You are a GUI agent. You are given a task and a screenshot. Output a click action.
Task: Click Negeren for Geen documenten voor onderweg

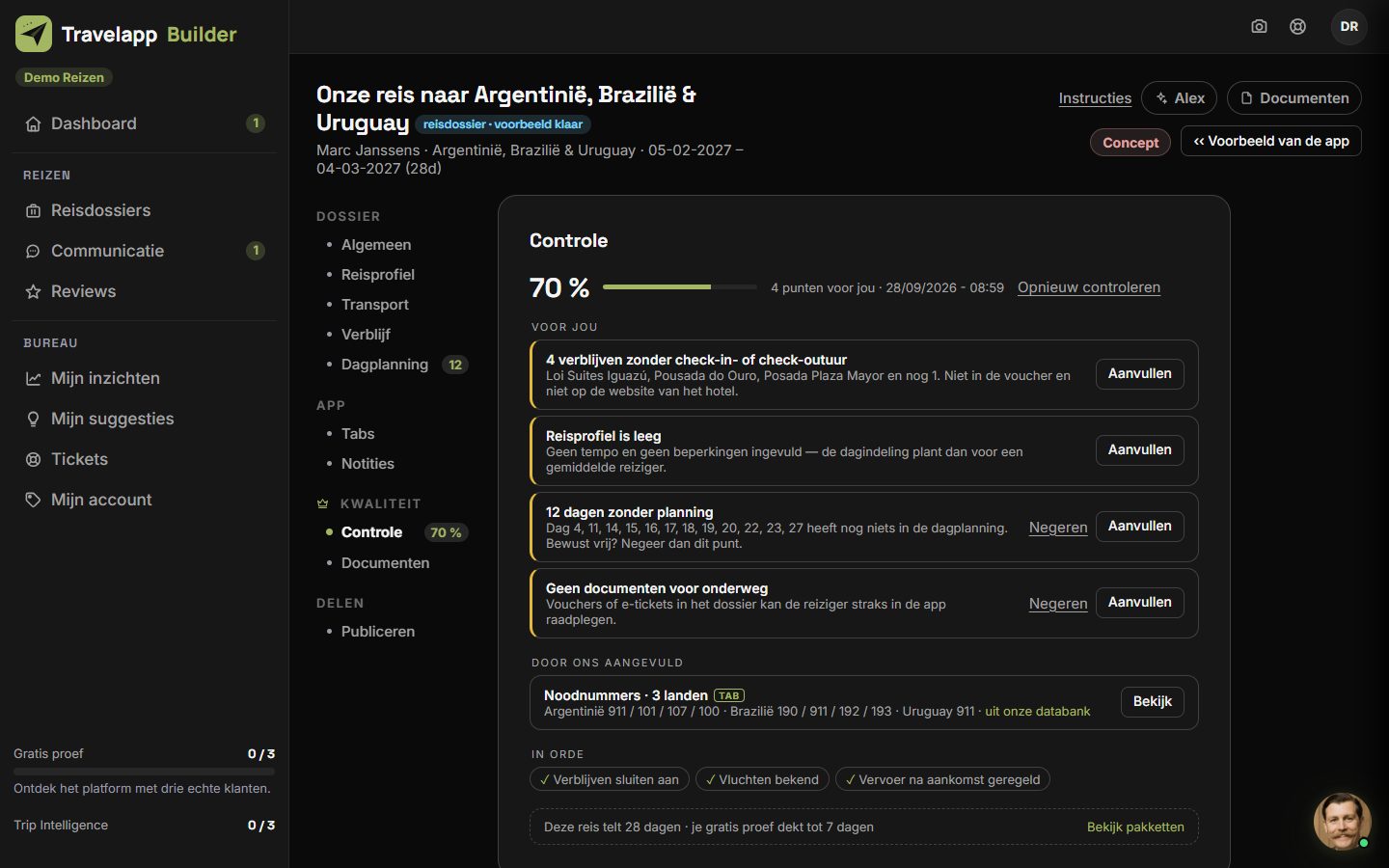point(1058,604)
